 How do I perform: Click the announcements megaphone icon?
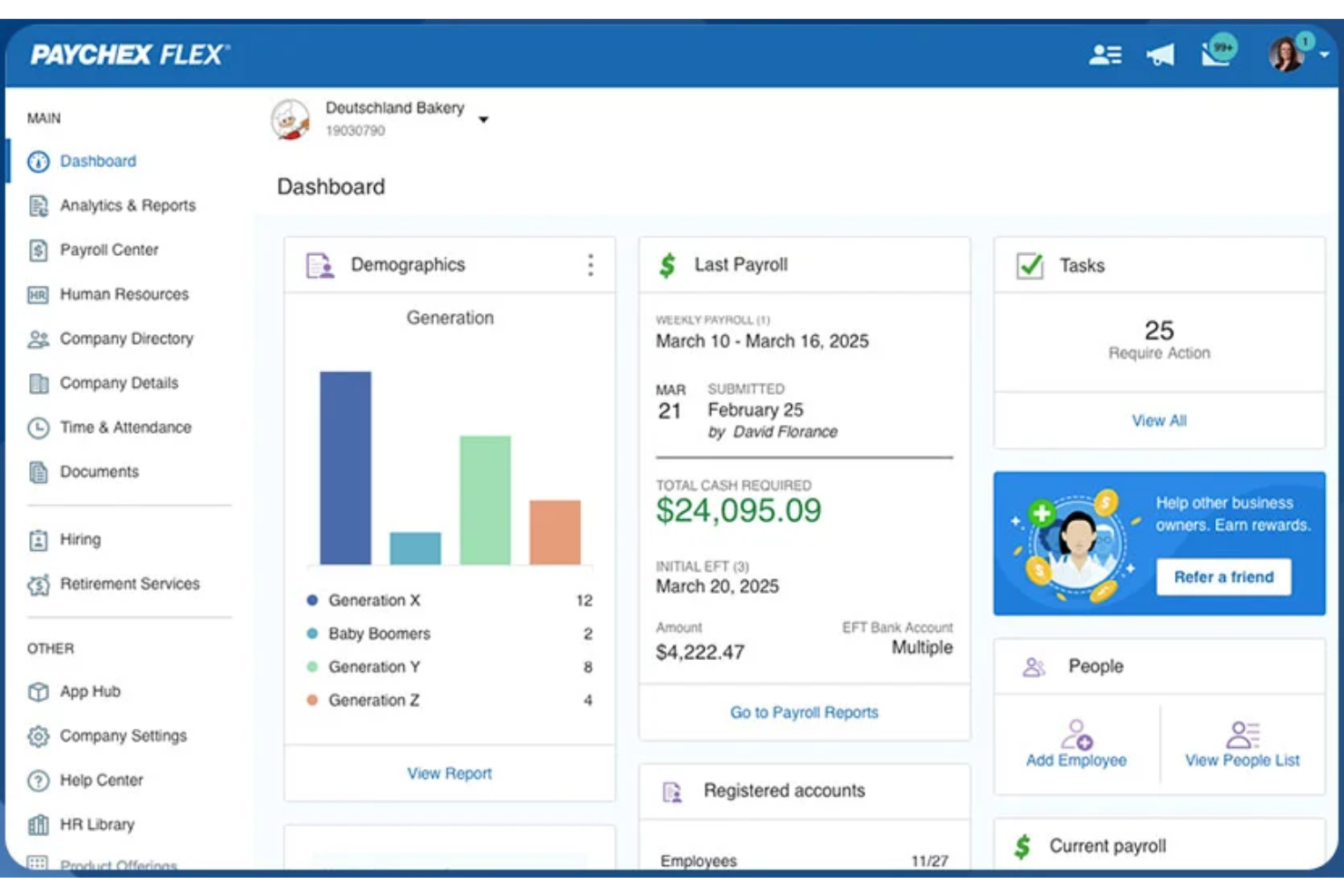[x=1160, y=54]
